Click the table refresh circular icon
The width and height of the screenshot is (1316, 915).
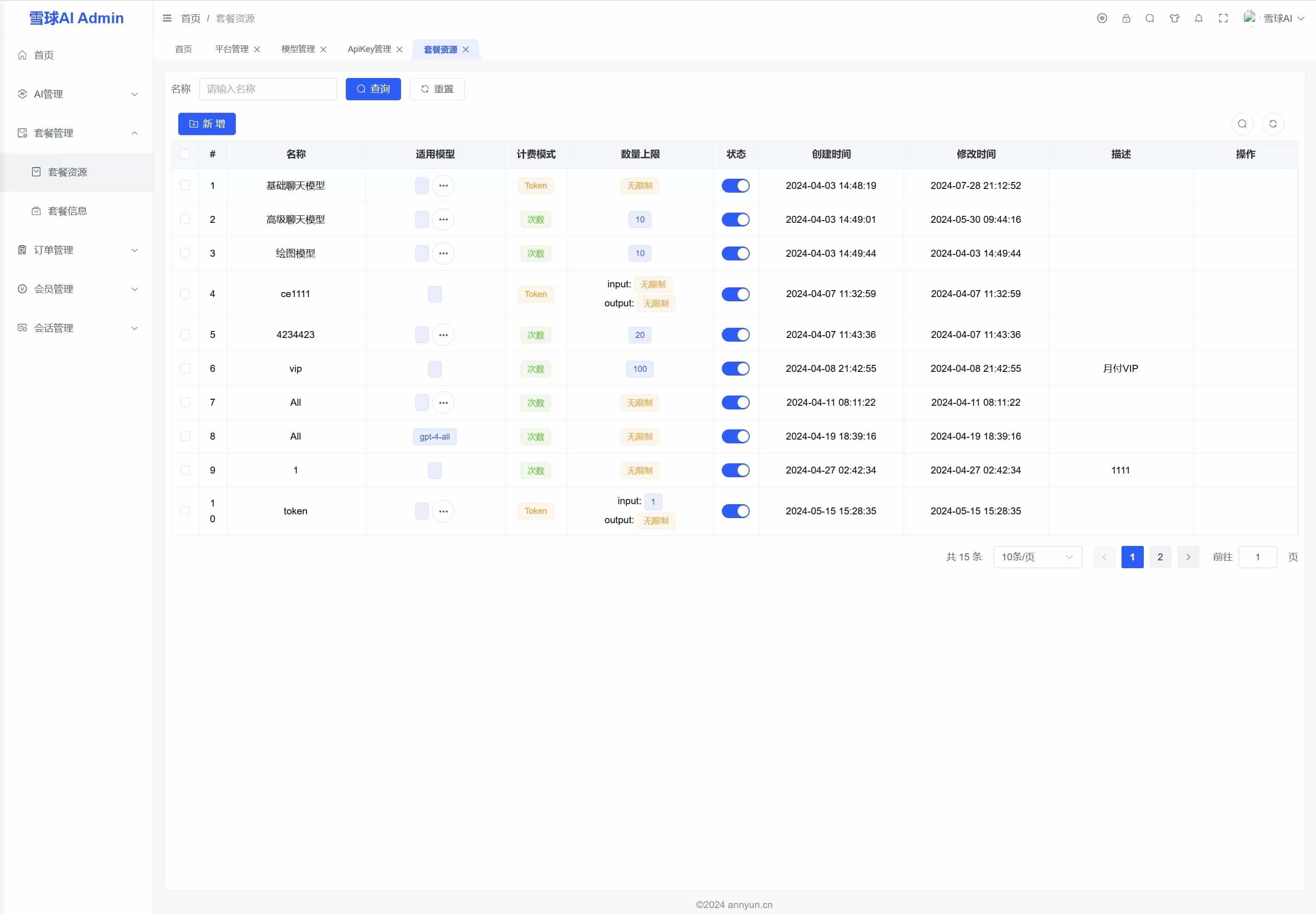coord(1272,124)
